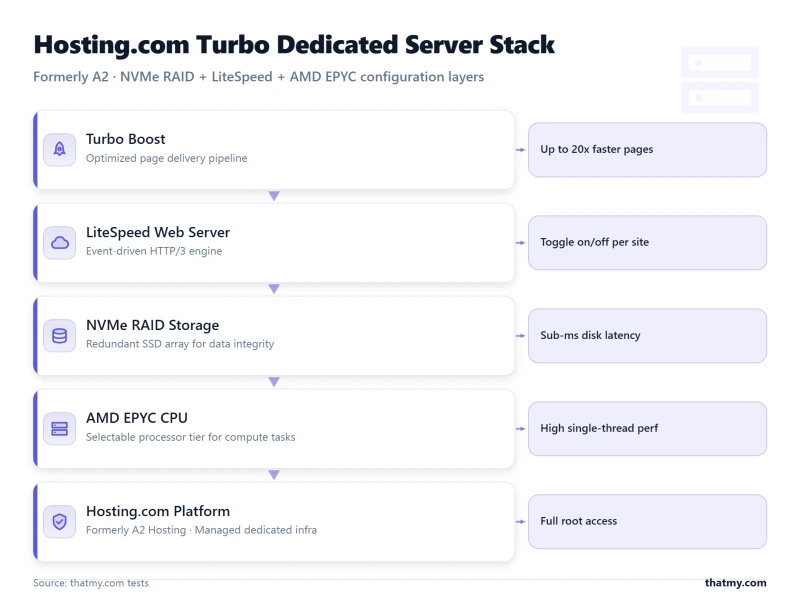800x603 pixels.
Task: Click the subtitle starting 'Formerly A2 · NVMe RAID'
Action: [x=258, y=77]
